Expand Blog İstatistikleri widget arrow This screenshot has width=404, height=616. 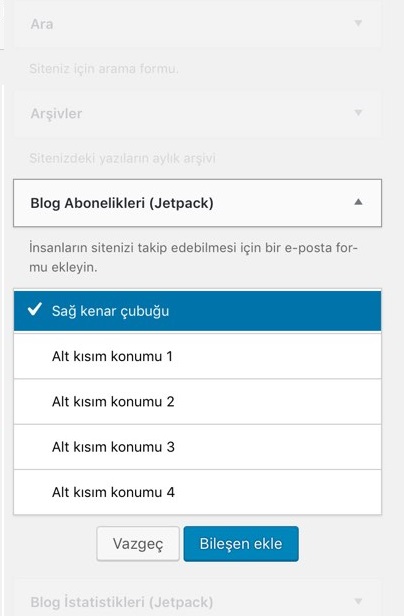pyautogui.click(x=358, y=601)
